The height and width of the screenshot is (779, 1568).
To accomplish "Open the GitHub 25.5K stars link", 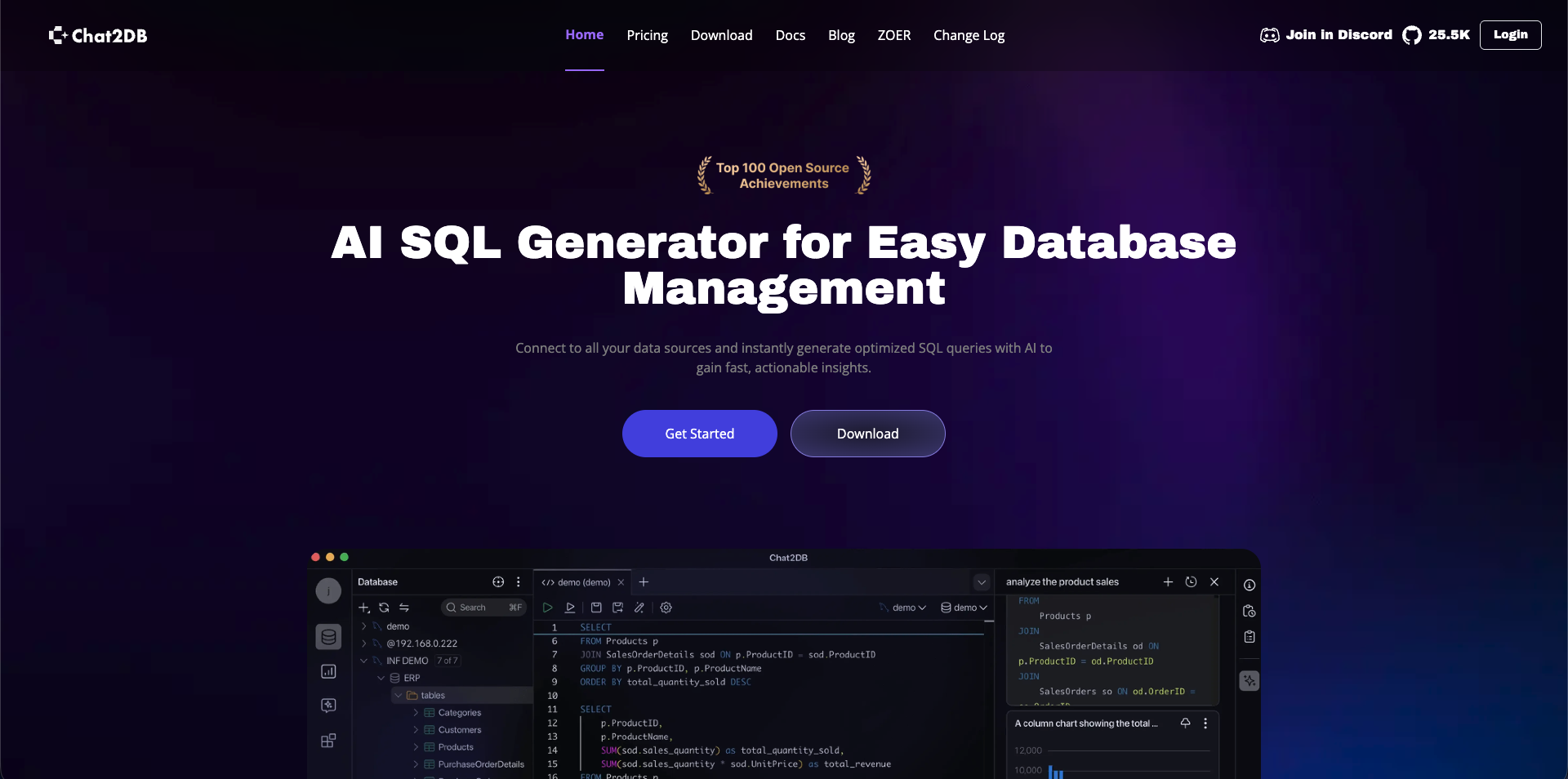I will tap(1436, 35).
